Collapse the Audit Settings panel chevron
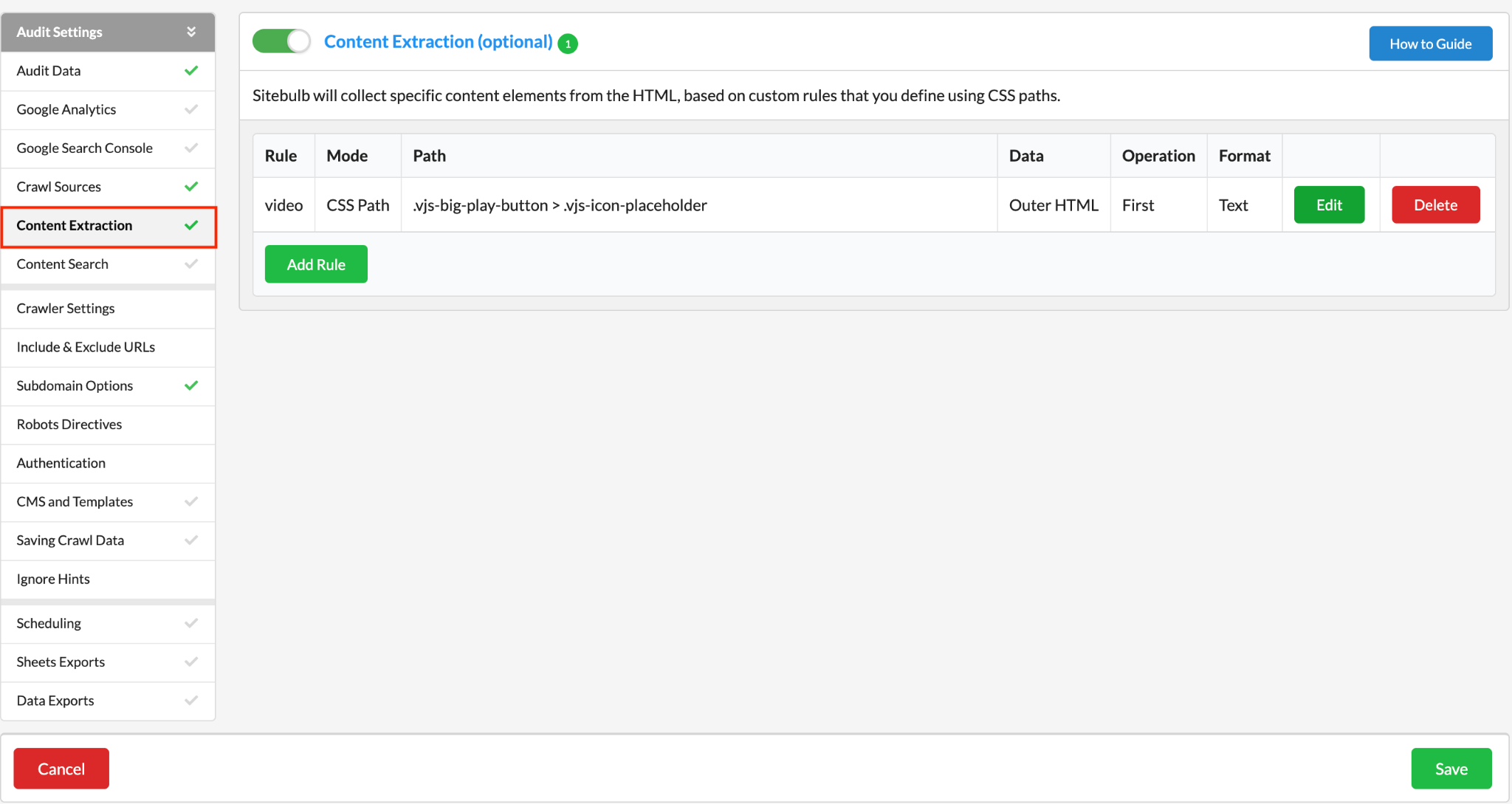 pyautogui.click(x=191, y=32)
